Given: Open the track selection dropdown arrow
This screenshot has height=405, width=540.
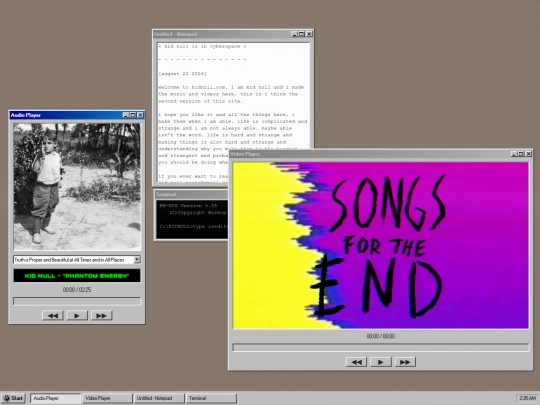Looking at the screenshot, I should [x=137, y=259].
